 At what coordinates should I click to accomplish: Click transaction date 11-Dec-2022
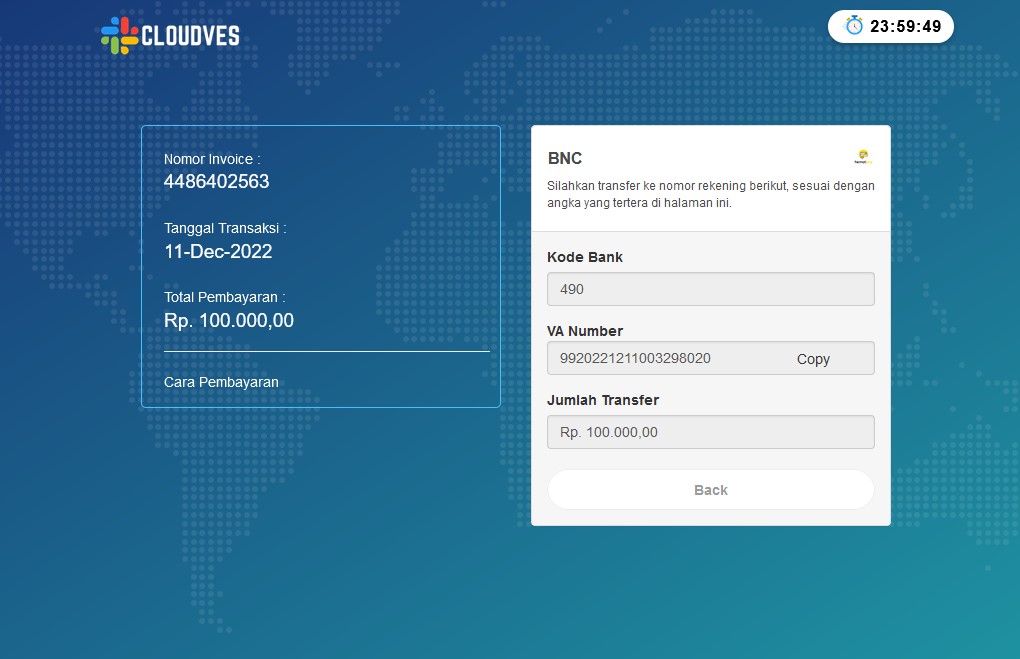218,251
